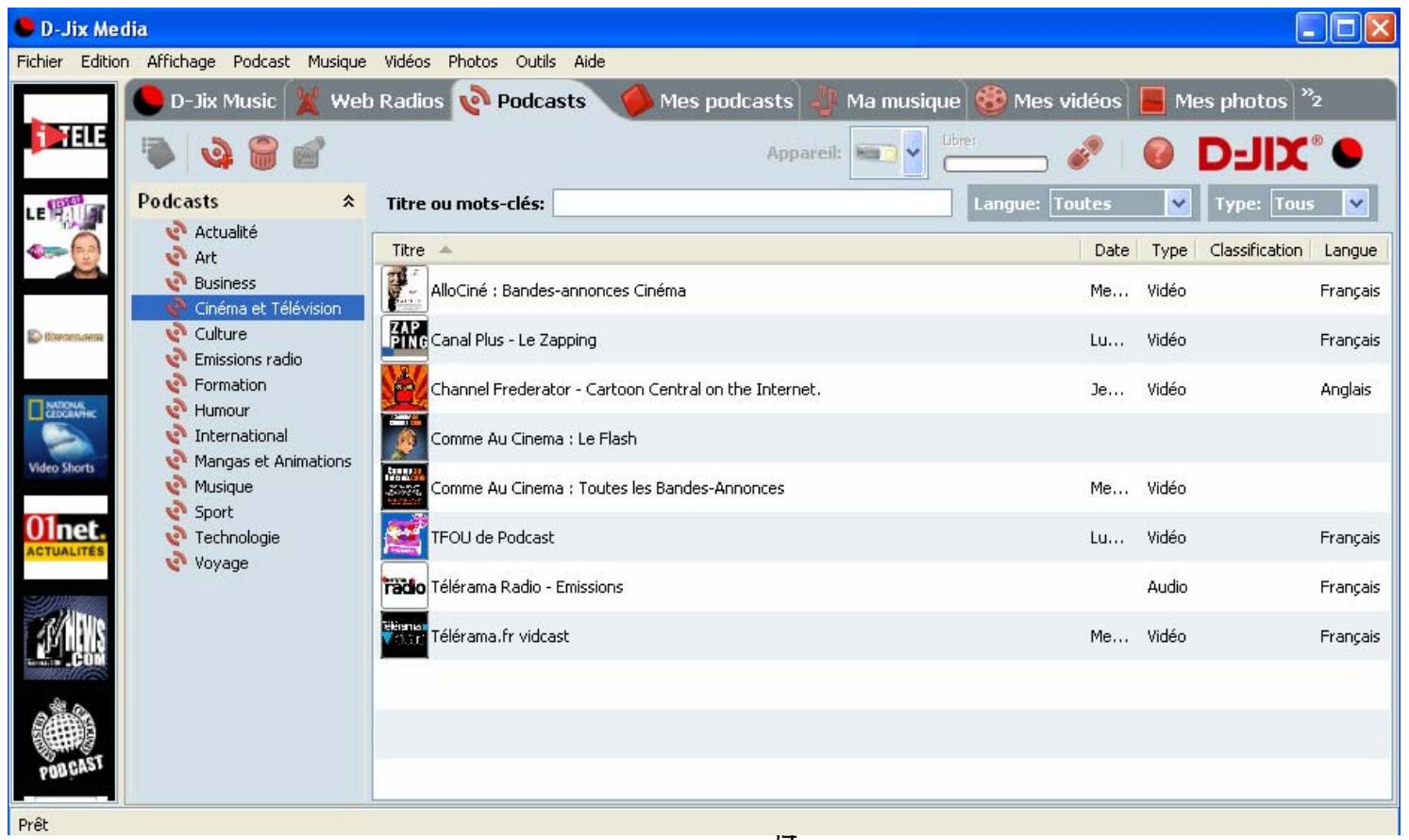1409x840 pixels.
Task: Click the Toutes les Bandes-Annonces thumbnail
Action: [404, 487]
